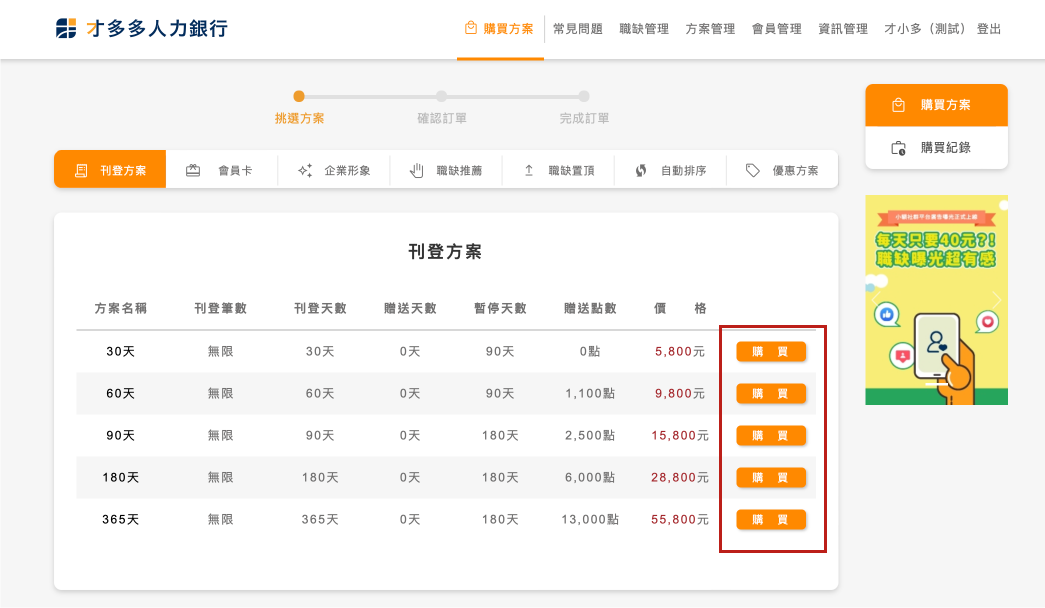Image resolution: width=1045 pixels, height=608 pixels.
Task: Click the 自動排序 refresh icon
Action: point(641,170)
